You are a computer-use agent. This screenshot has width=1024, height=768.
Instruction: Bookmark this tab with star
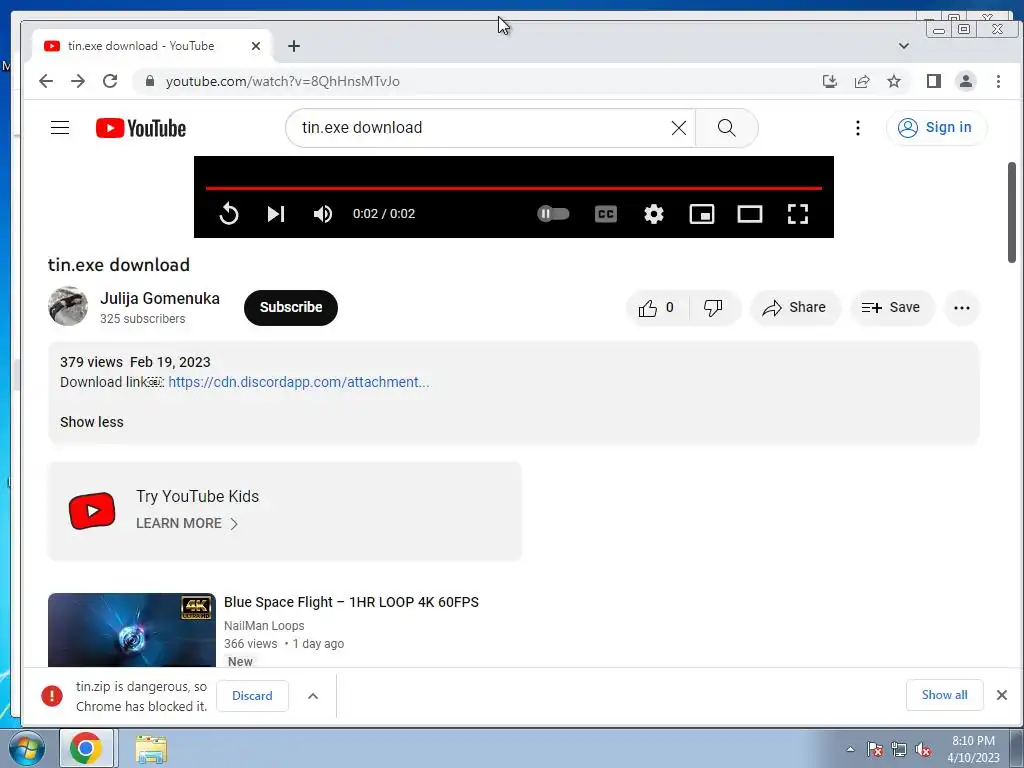click(x=894, y=81)
